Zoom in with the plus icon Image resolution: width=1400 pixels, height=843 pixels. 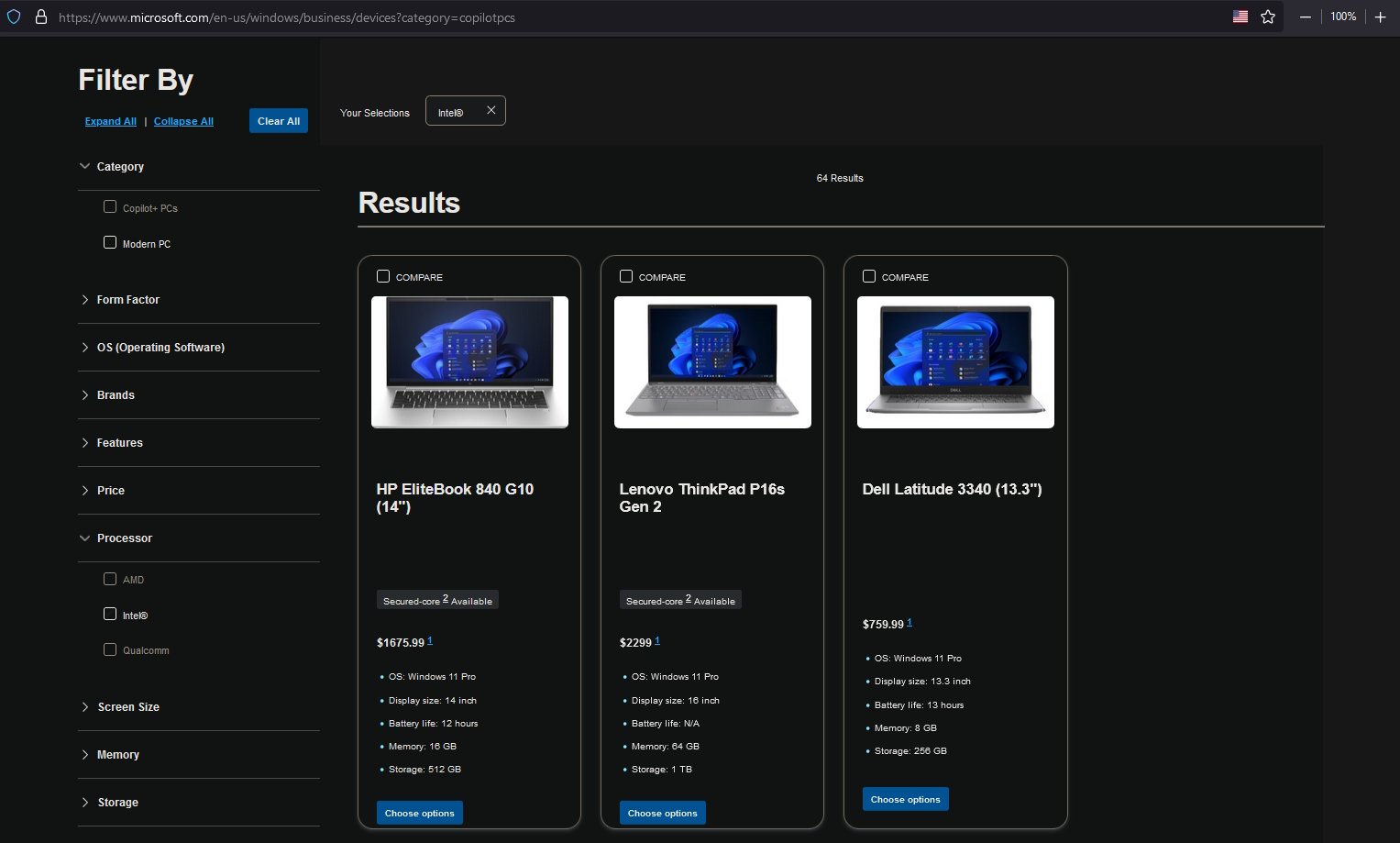click(1380, 17)
